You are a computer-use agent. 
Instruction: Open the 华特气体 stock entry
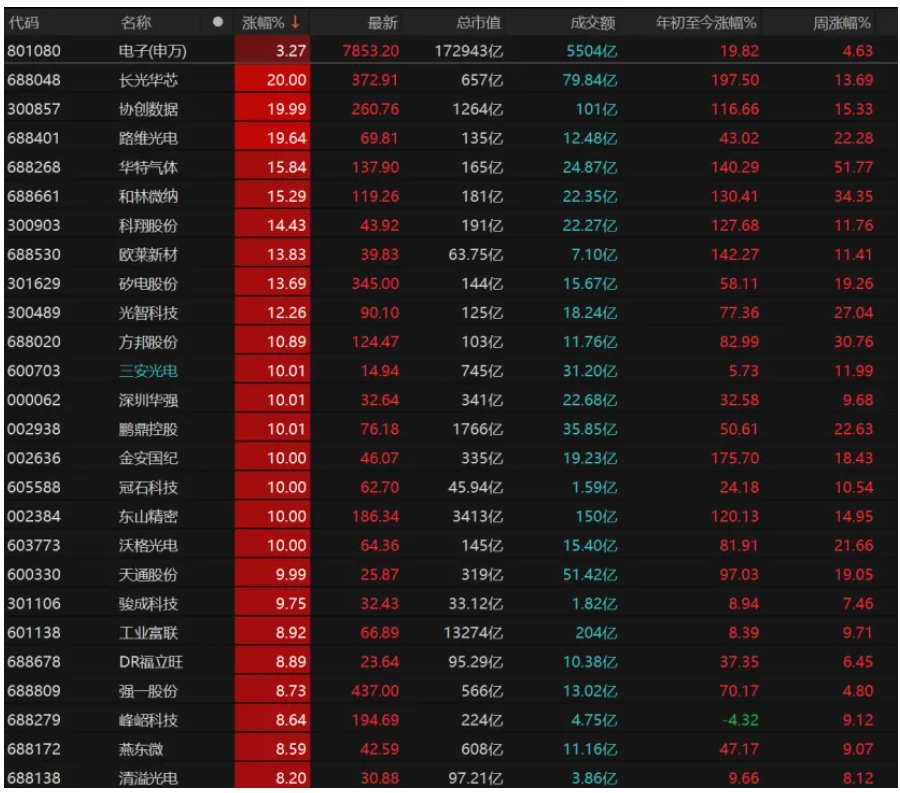(148, 167)
